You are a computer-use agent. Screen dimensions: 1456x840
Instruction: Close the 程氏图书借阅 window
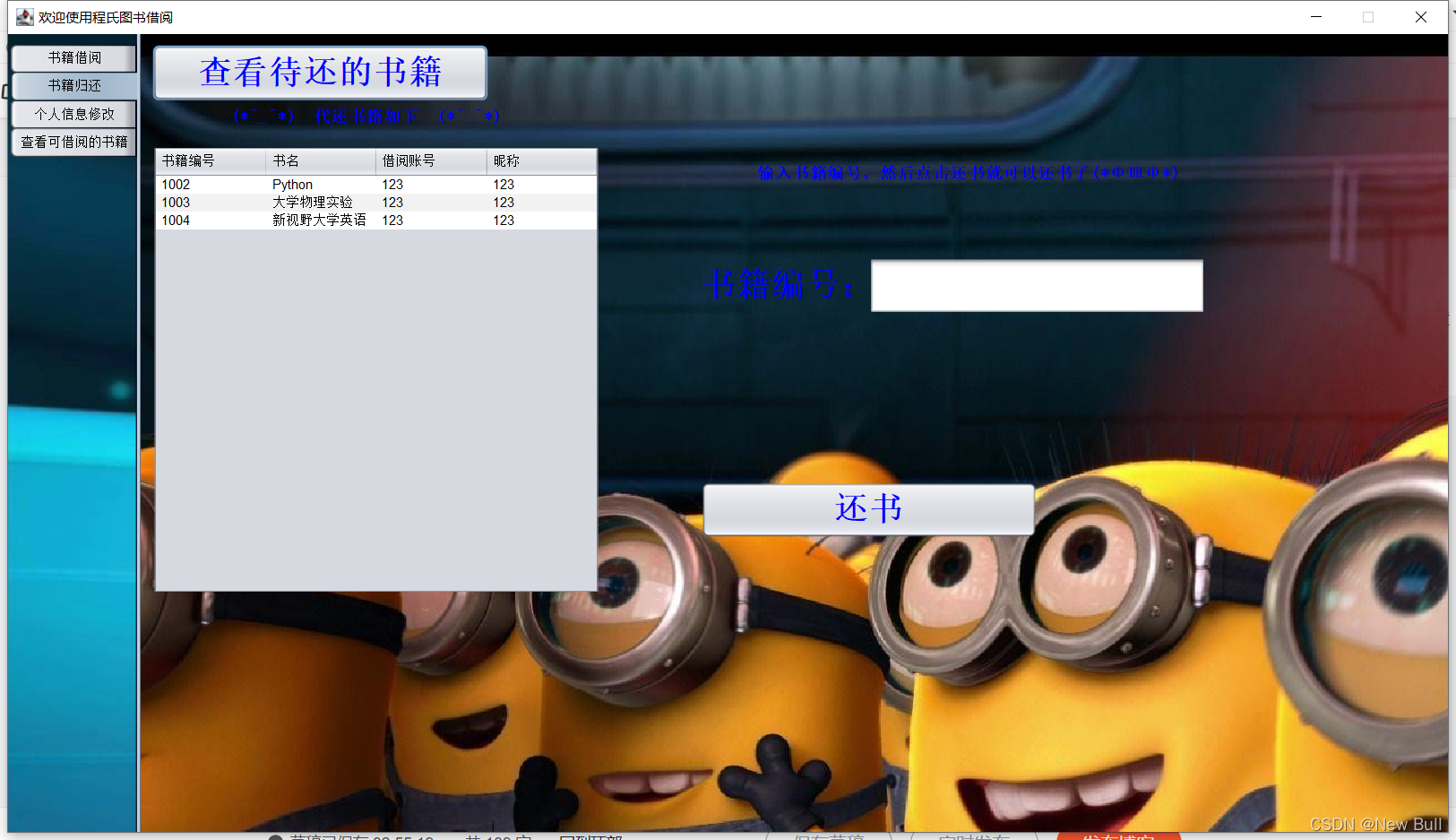pyautogui.click(x=1421, y=17)
